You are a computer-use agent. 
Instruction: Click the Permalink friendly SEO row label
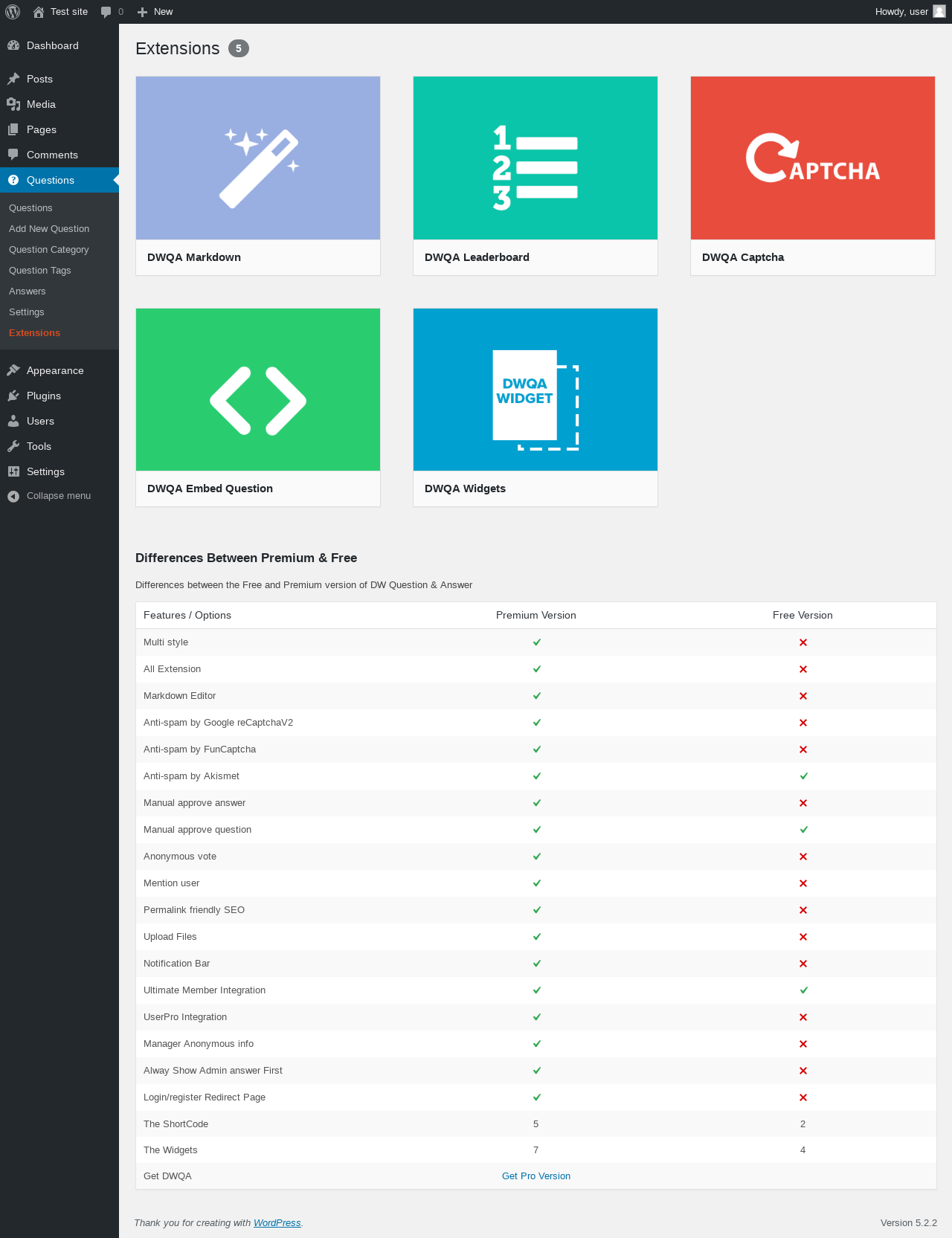tap(194, 910)
